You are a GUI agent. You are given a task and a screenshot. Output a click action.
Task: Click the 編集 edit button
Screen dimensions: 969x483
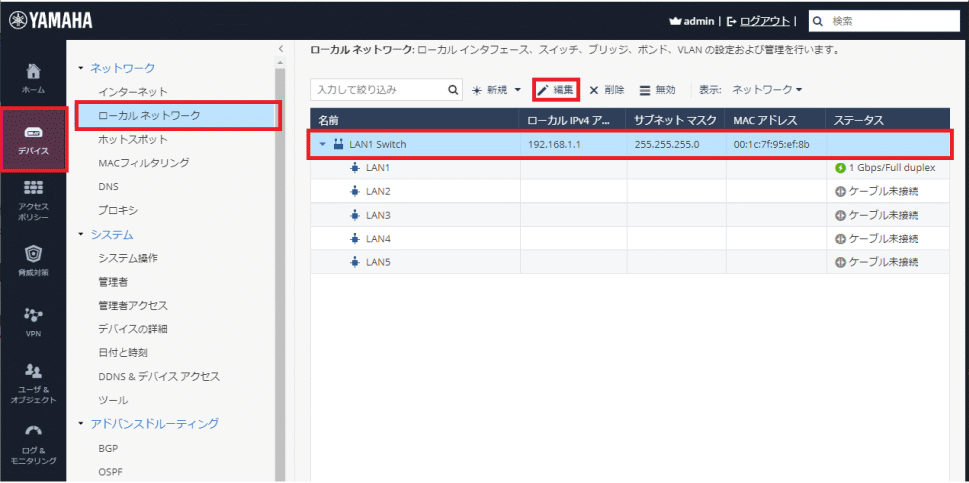click(x=556, y=90)
